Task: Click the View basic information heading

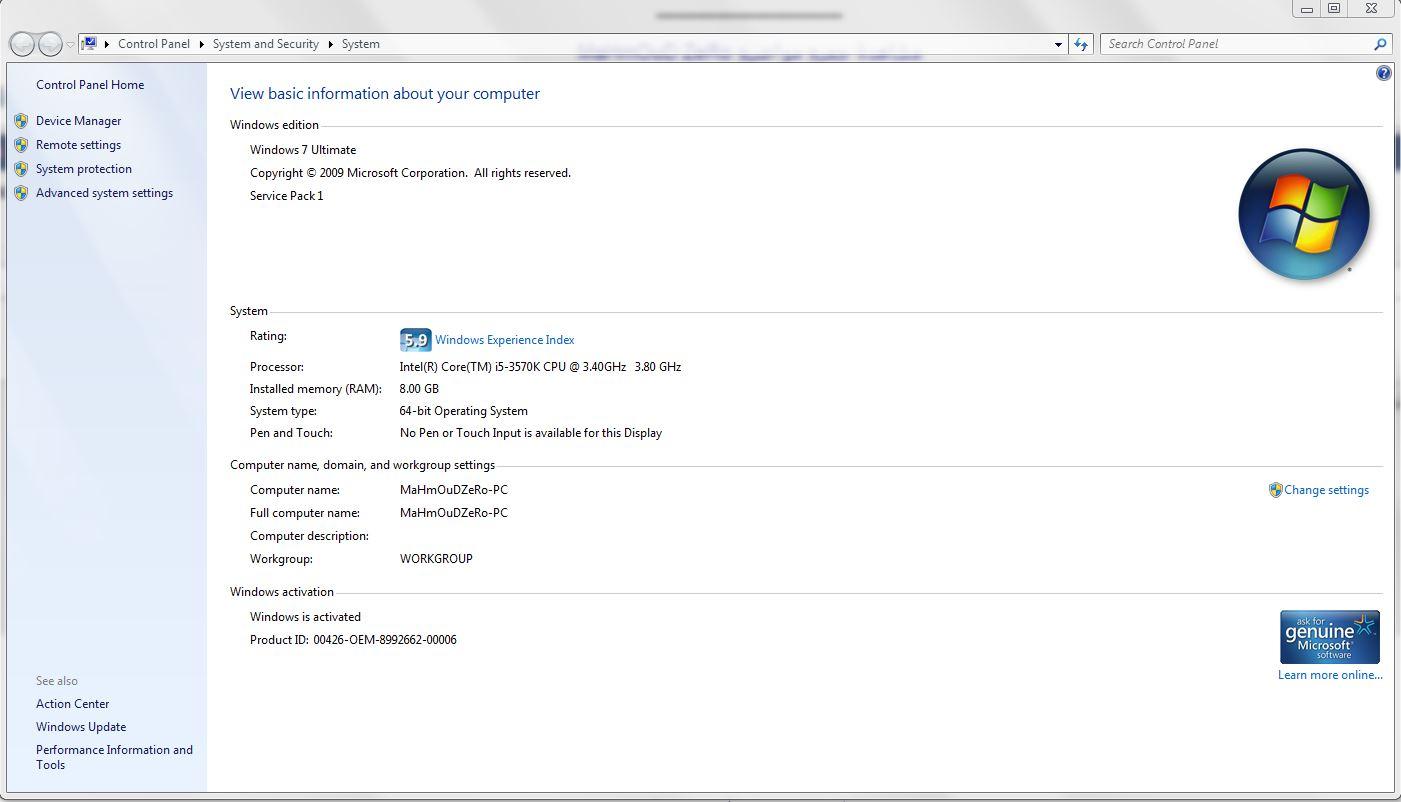Action: (385, 94)
